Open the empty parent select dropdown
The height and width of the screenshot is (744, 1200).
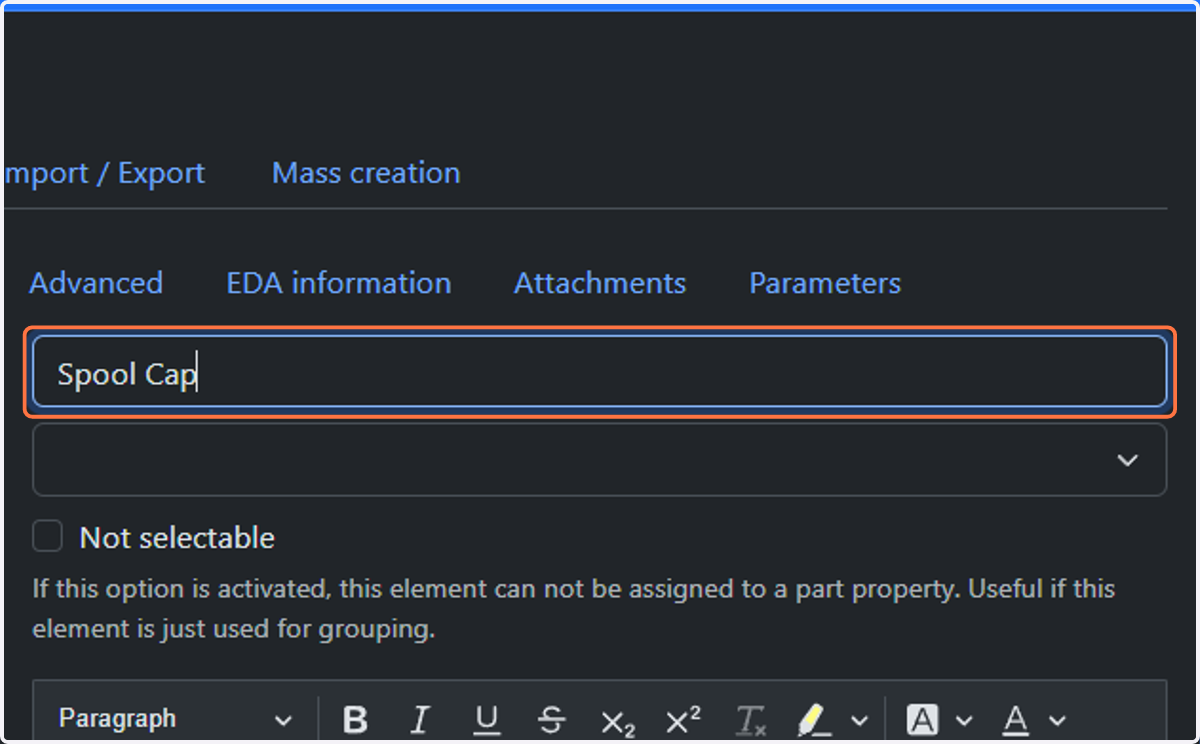click(x=600, y=460)
